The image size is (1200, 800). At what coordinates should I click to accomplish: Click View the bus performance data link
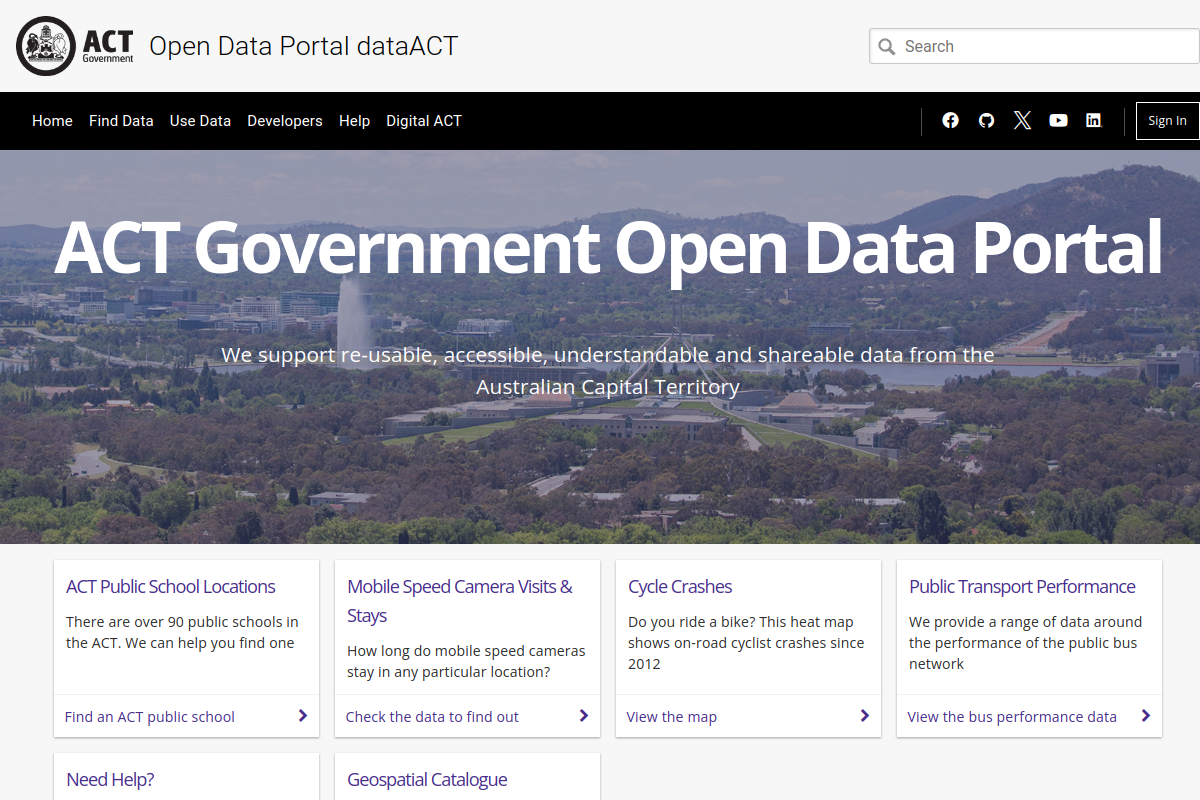[1012, 717]
